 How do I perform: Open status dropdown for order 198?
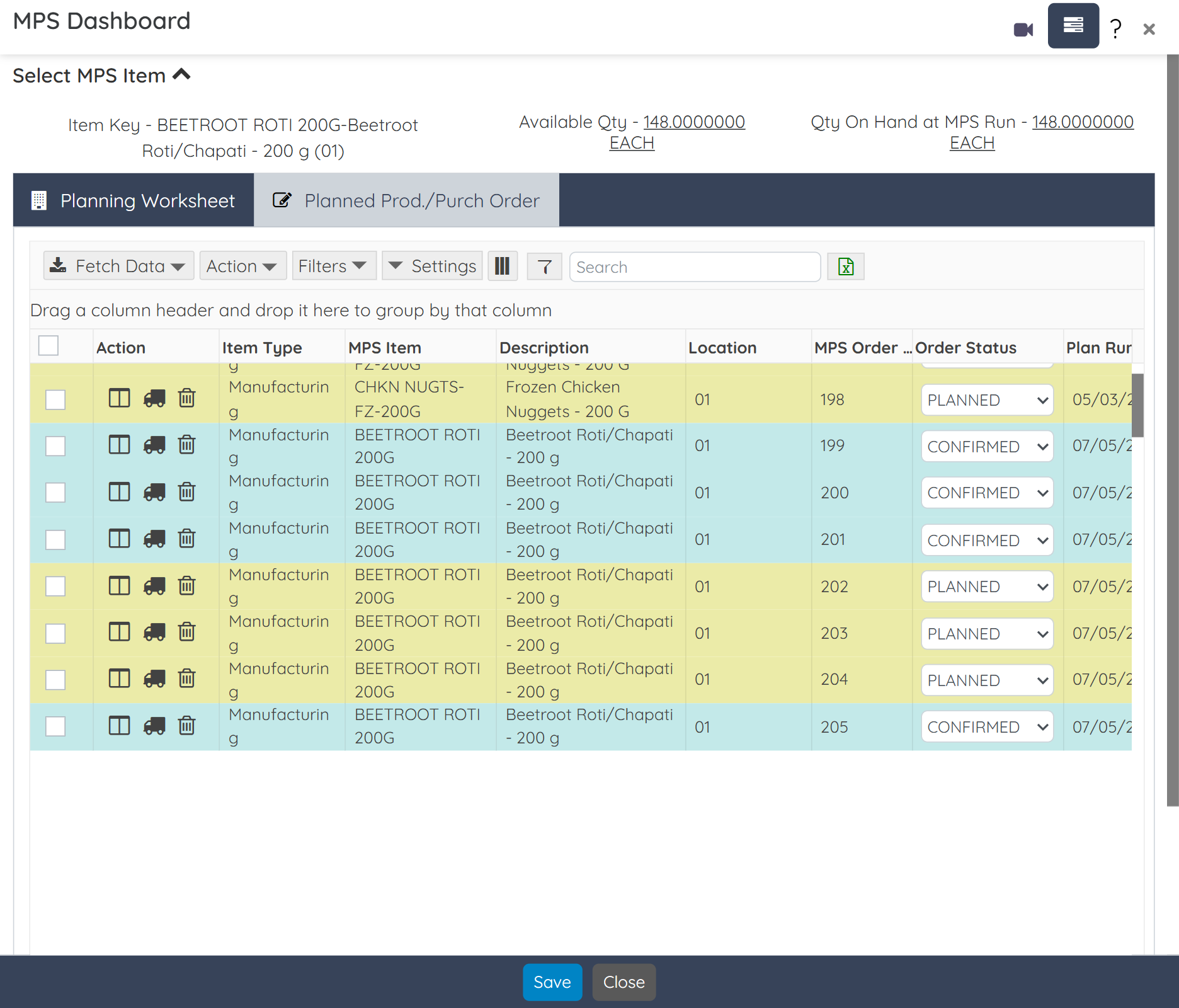coord(987,400)
